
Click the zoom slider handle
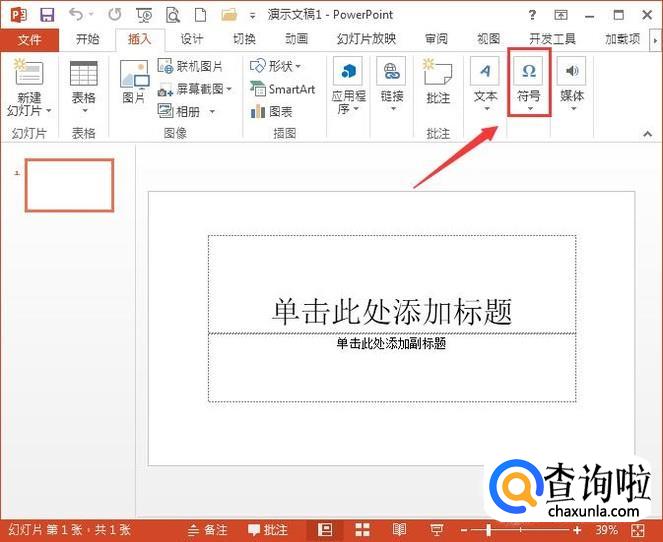488,530
